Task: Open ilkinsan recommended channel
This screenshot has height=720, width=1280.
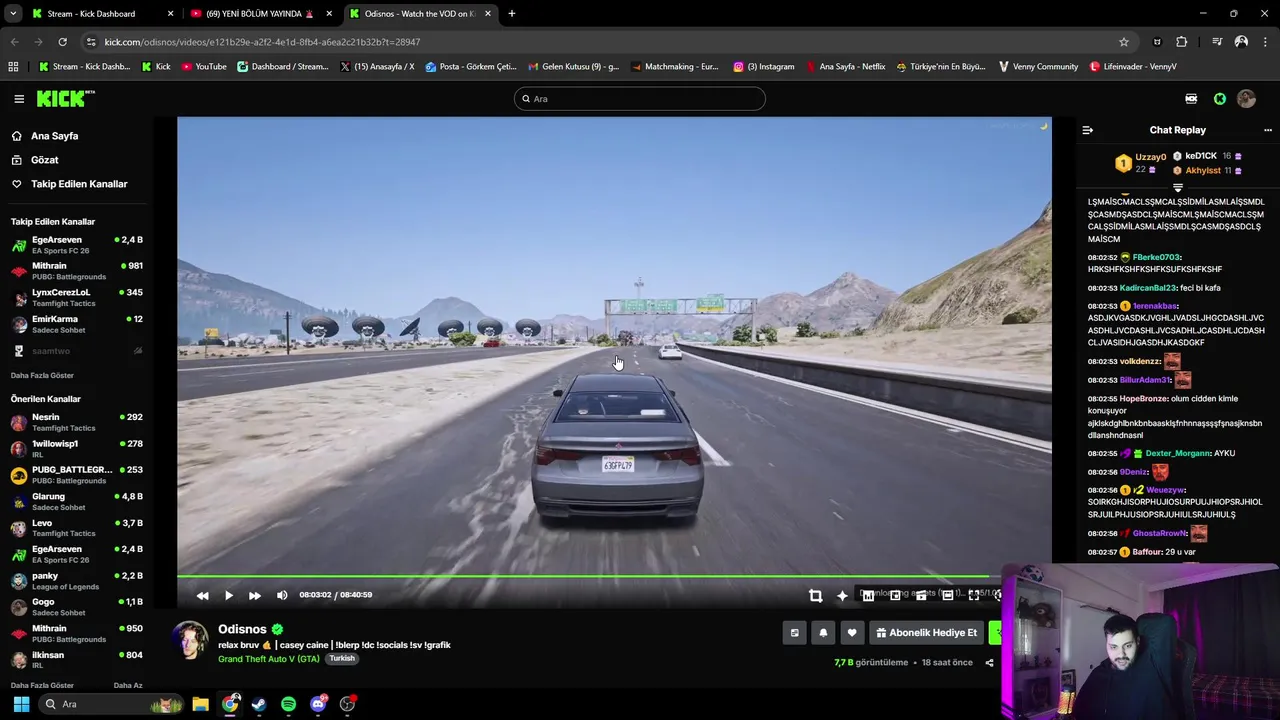Action: pyautogui.click(x=76, y=660)
